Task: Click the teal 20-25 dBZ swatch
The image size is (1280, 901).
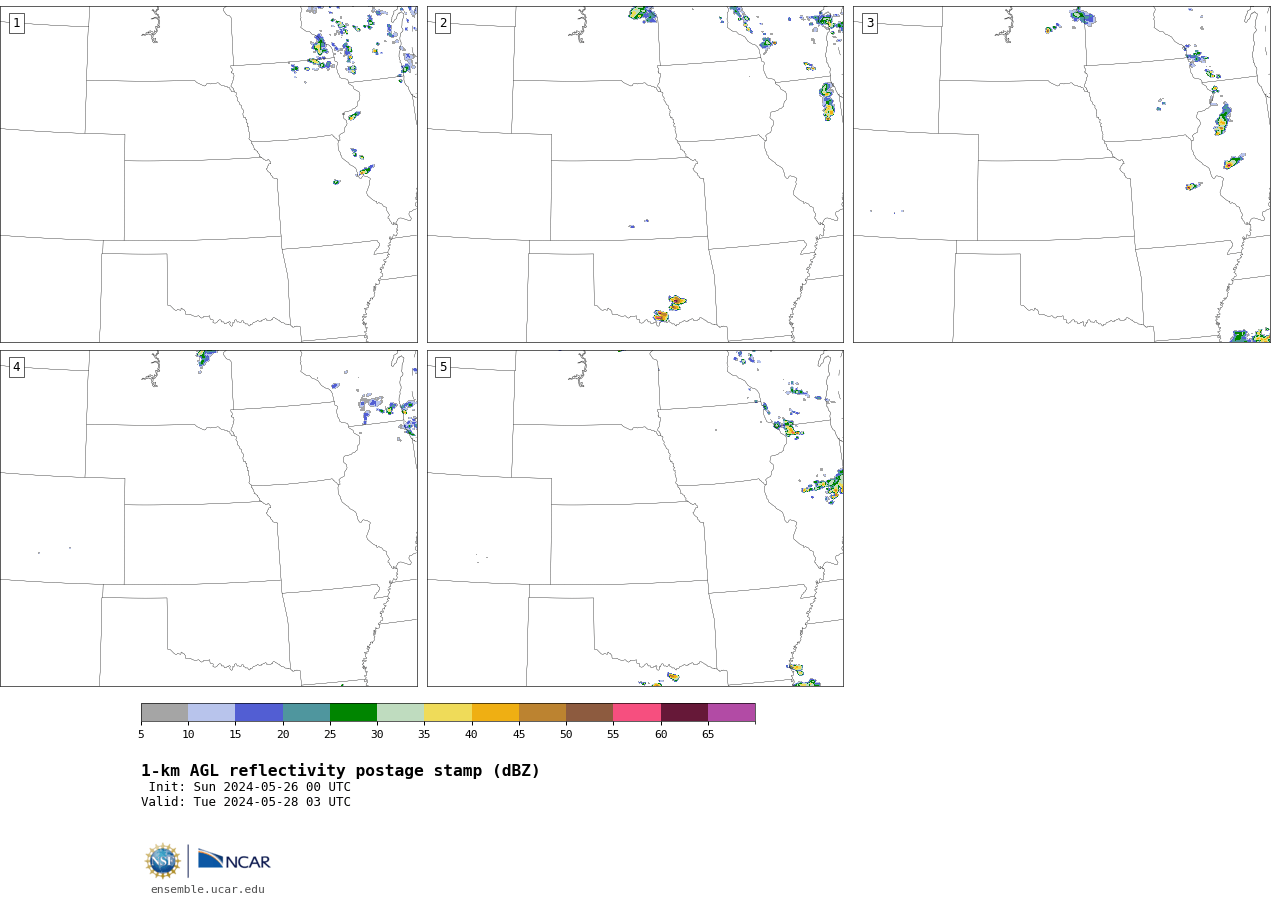Action: point(306,713)
